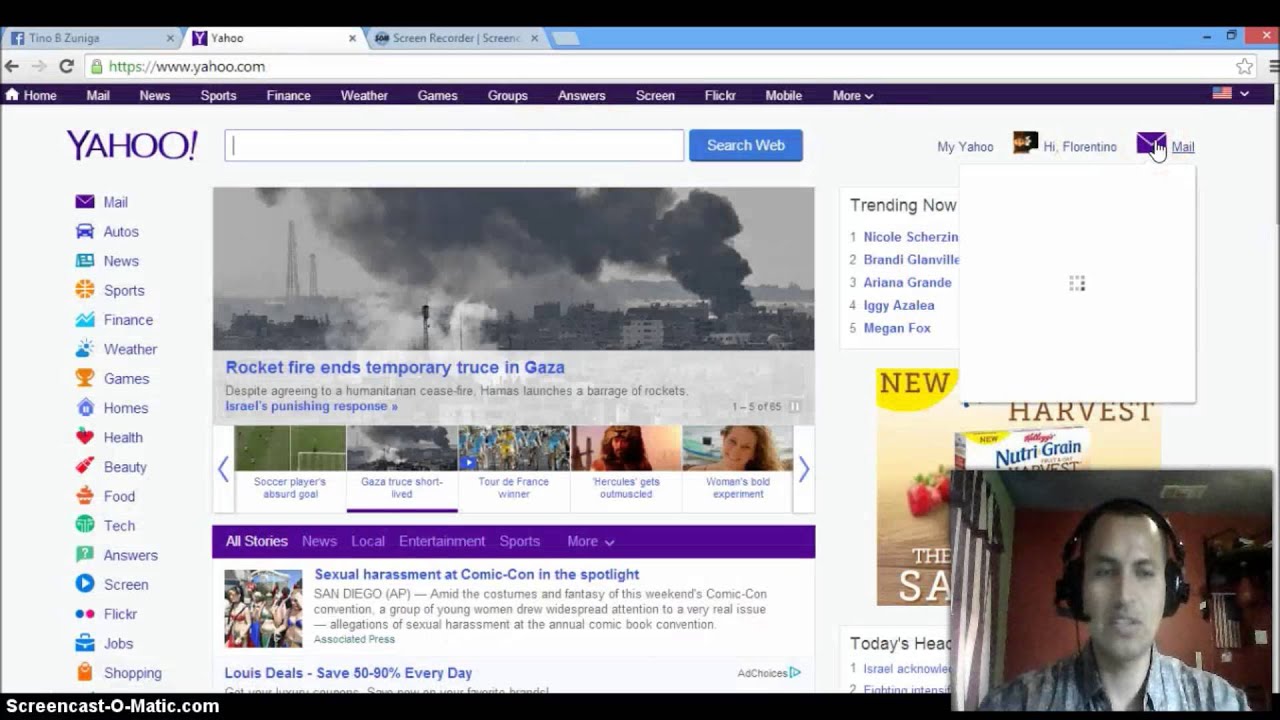Open the Finance chart icon in sidebar
Screen dimensions: 1280x720
(85, 320)
